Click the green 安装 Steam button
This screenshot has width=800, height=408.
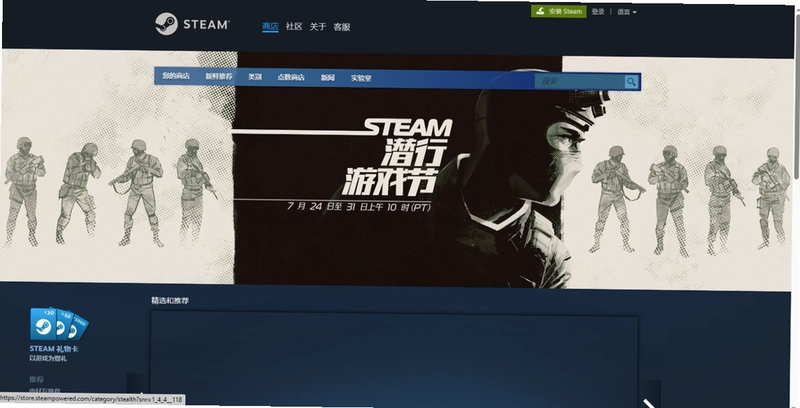[559, 11]
